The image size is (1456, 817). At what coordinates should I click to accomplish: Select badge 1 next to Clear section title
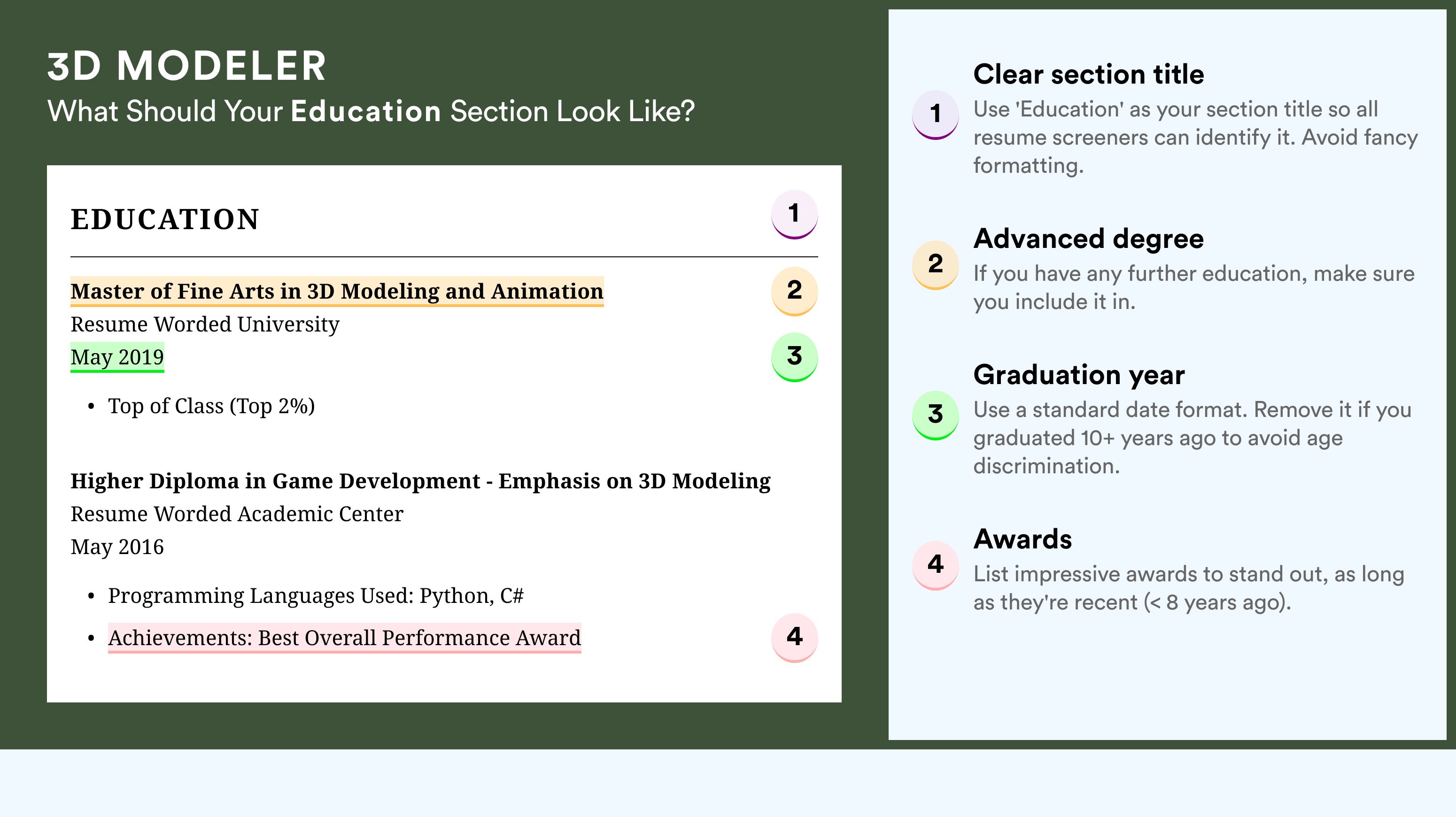tap(936, 115)
